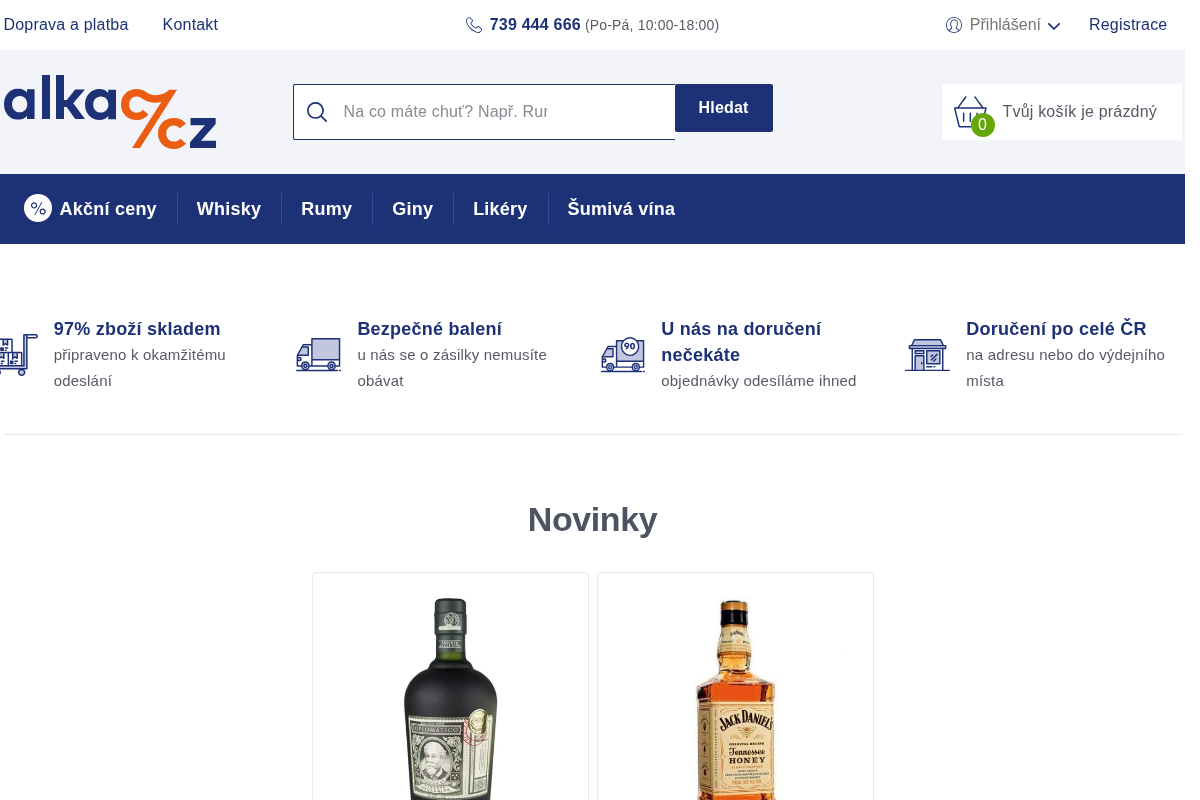Click the Hledat search button
The height and width of the screenshot is (800, 1200).
724,108
